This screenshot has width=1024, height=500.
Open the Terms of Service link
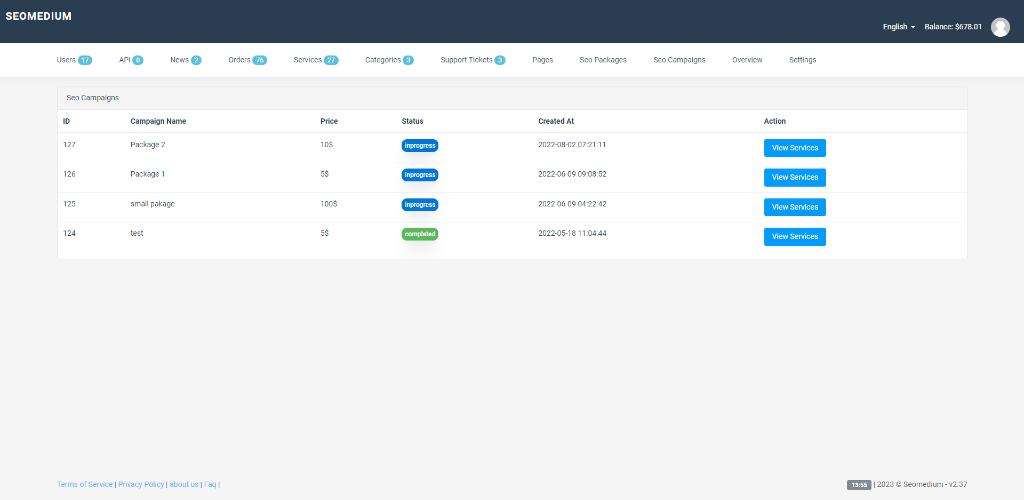(x=85, y=484)
